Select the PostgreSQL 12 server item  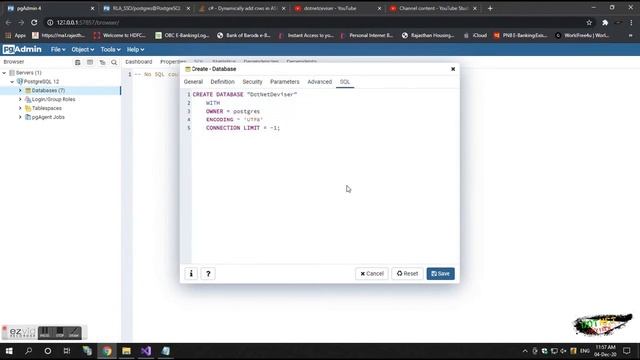41,82
